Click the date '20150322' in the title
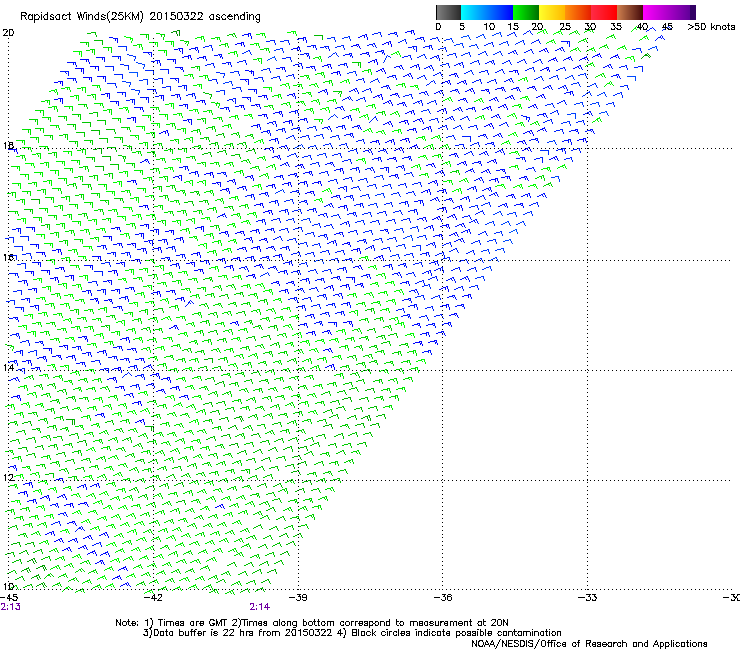 coord(177,17)
